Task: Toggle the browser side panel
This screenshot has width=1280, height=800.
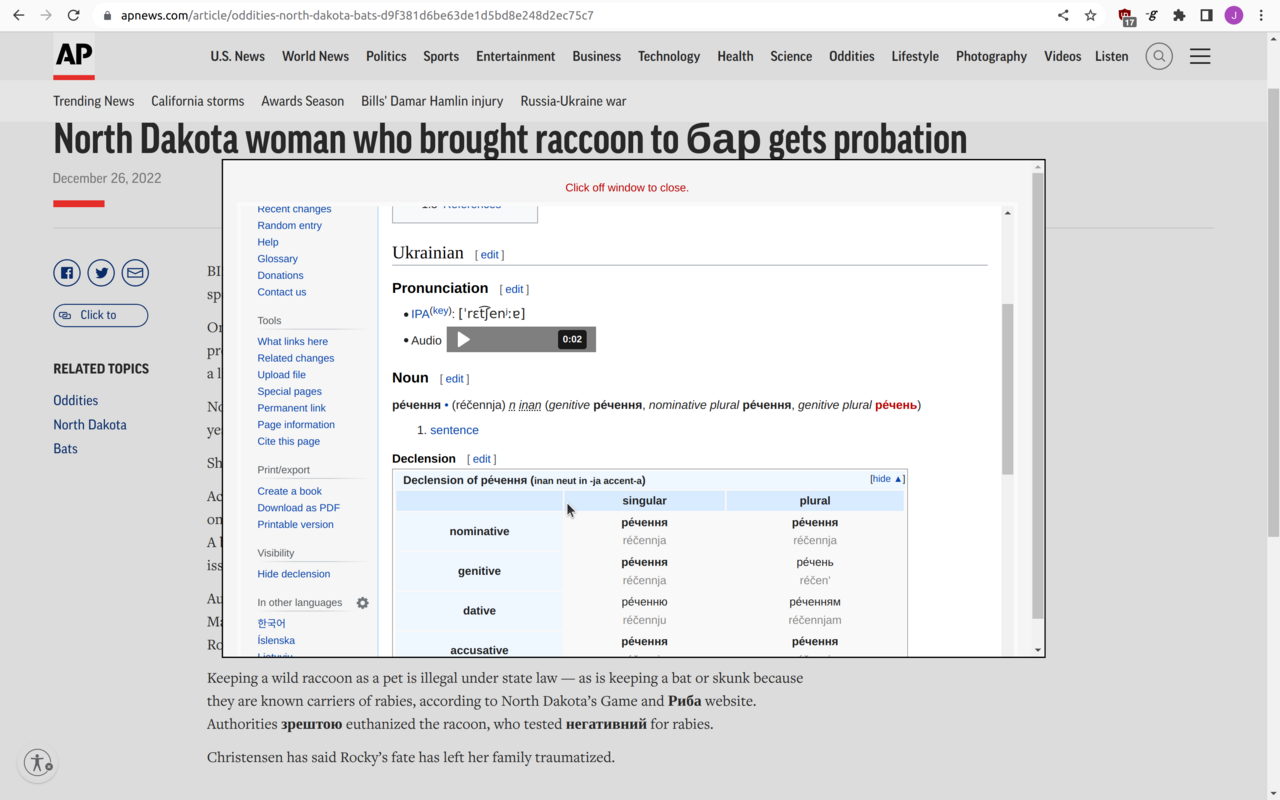Action: click(1207, 15)
